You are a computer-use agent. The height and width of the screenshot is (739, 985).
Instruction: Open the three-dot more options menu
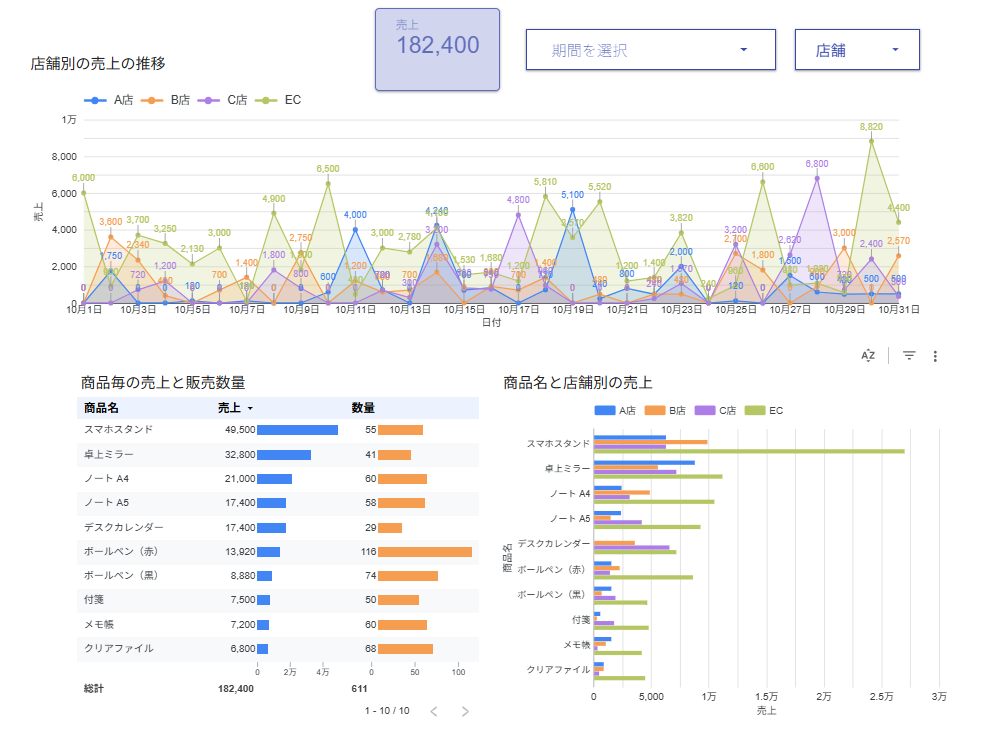click(x=935, y=356)
